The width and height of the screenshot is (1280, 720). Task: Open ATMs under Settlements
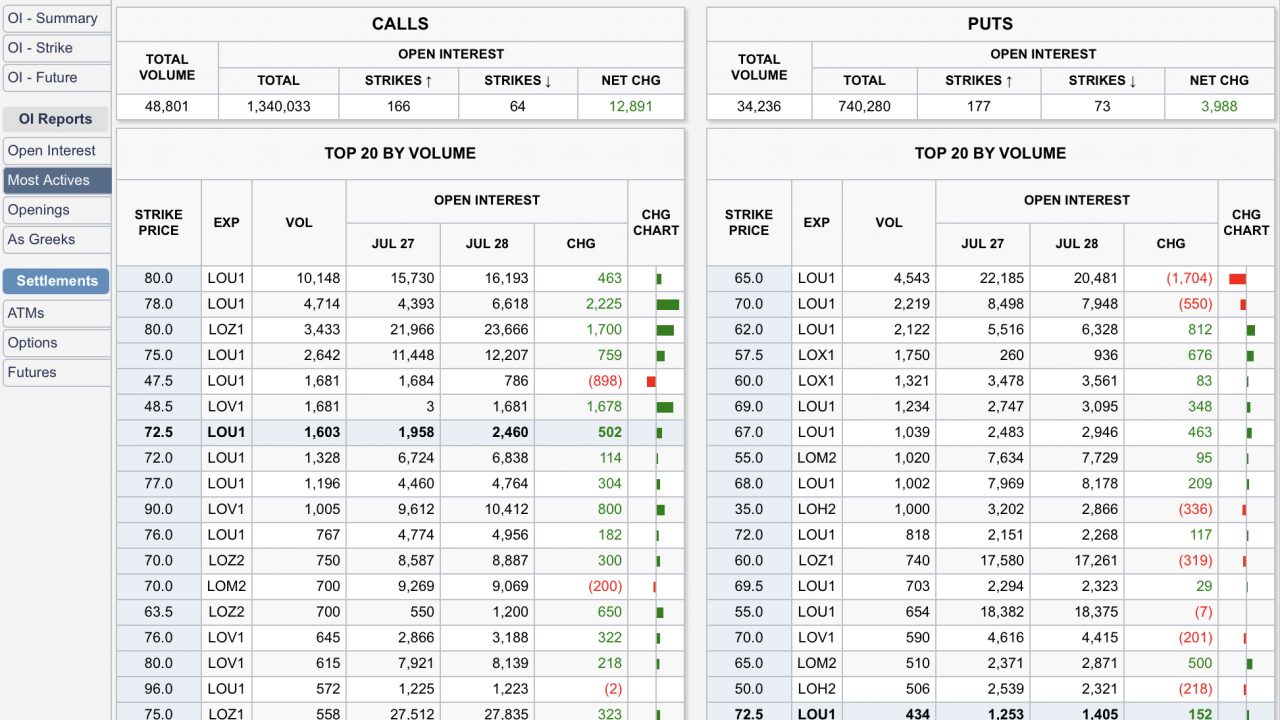click(x=26, y=313)
